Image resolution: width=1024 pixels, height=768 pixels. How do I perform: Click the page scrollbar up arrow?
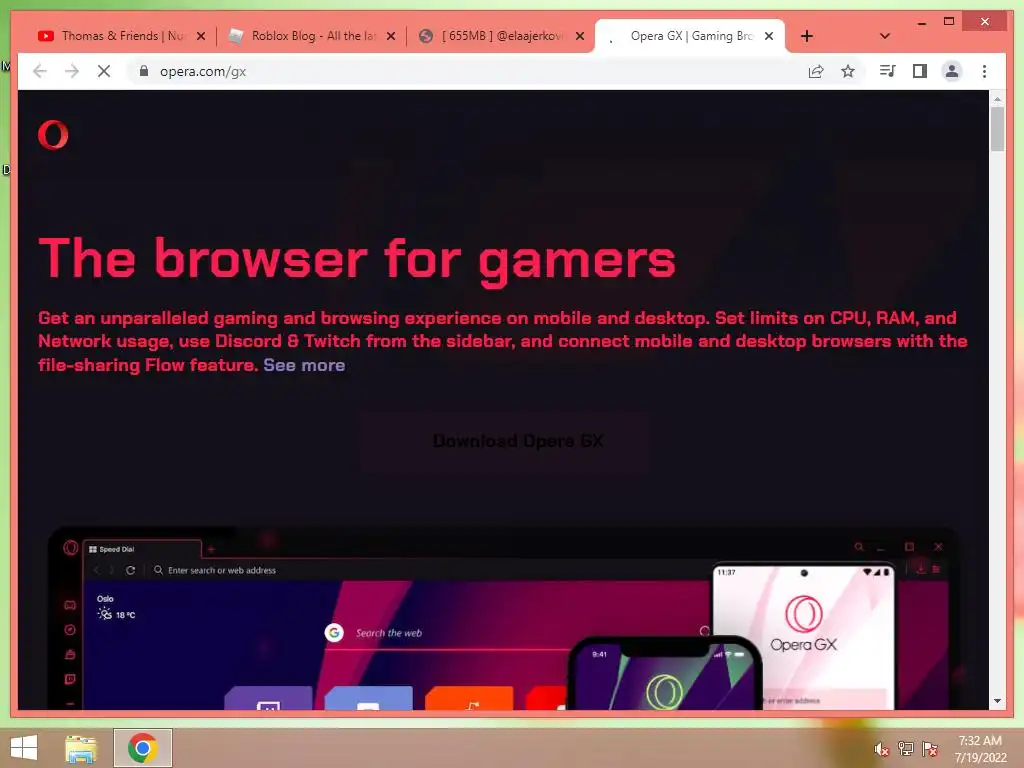[997, 98]
